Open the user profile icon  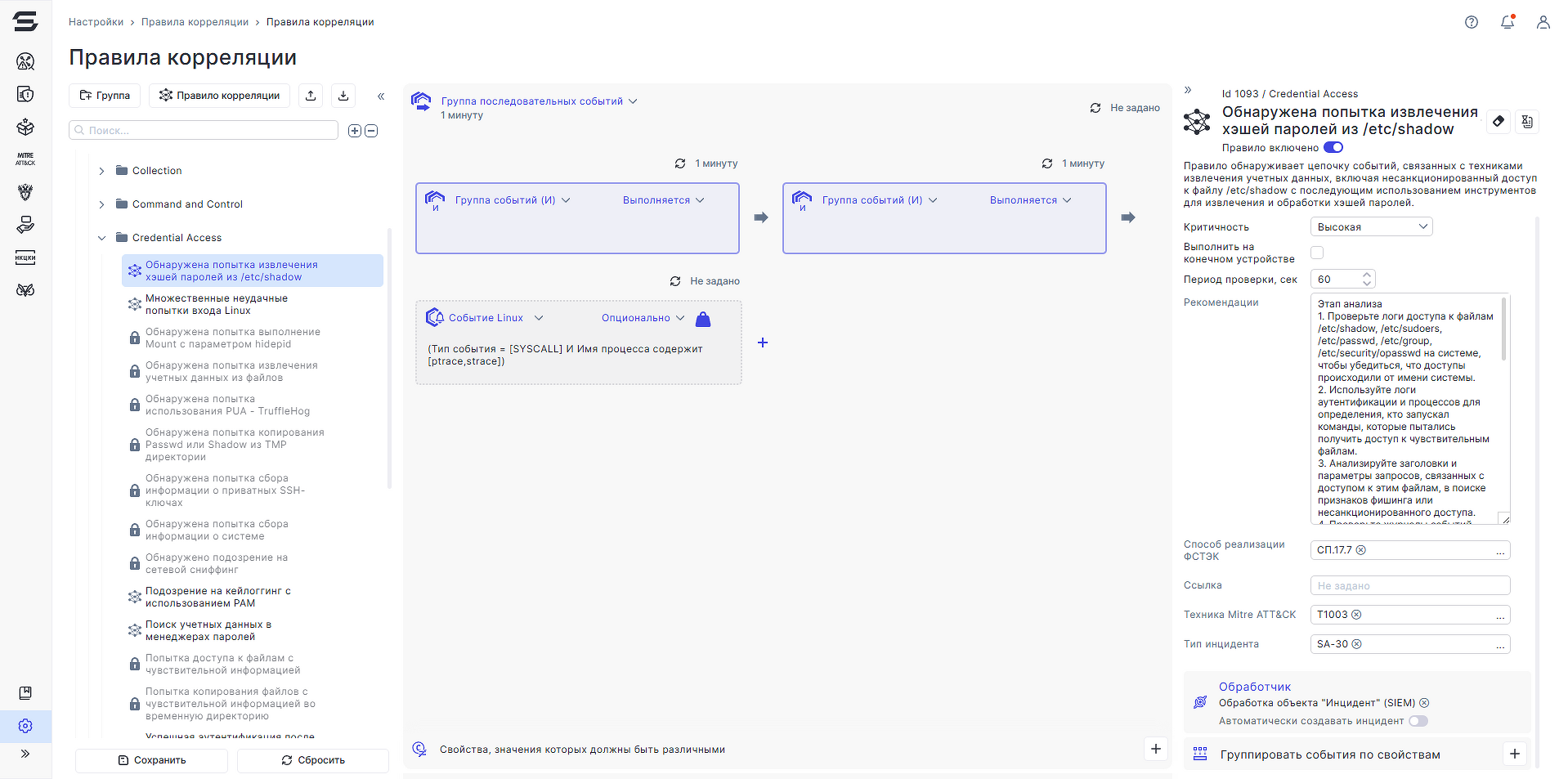click(x=1543, y=23)
